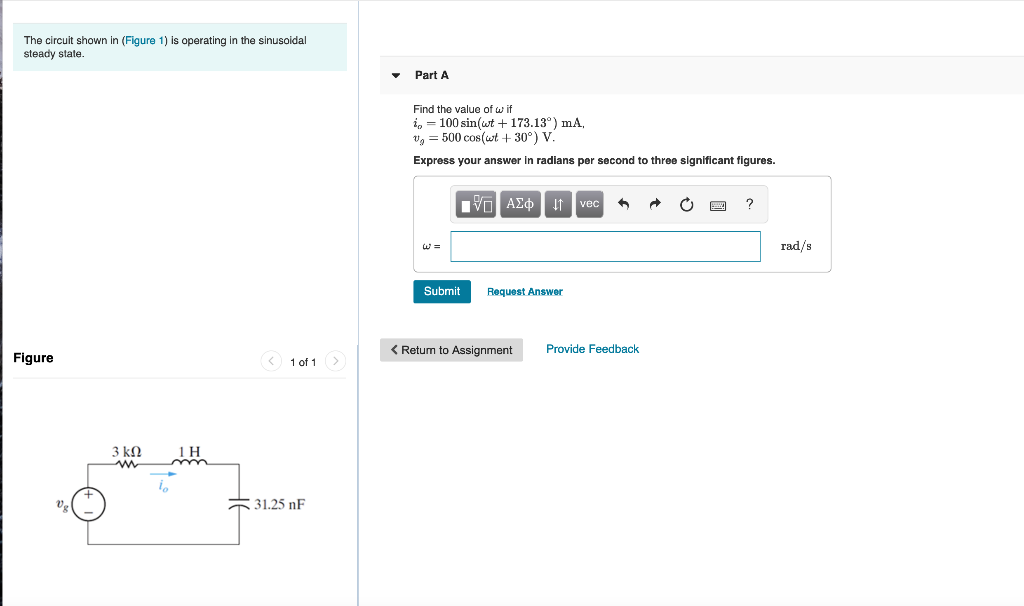
Task: Click the previous figure chevron
Action: pos(270,361)
